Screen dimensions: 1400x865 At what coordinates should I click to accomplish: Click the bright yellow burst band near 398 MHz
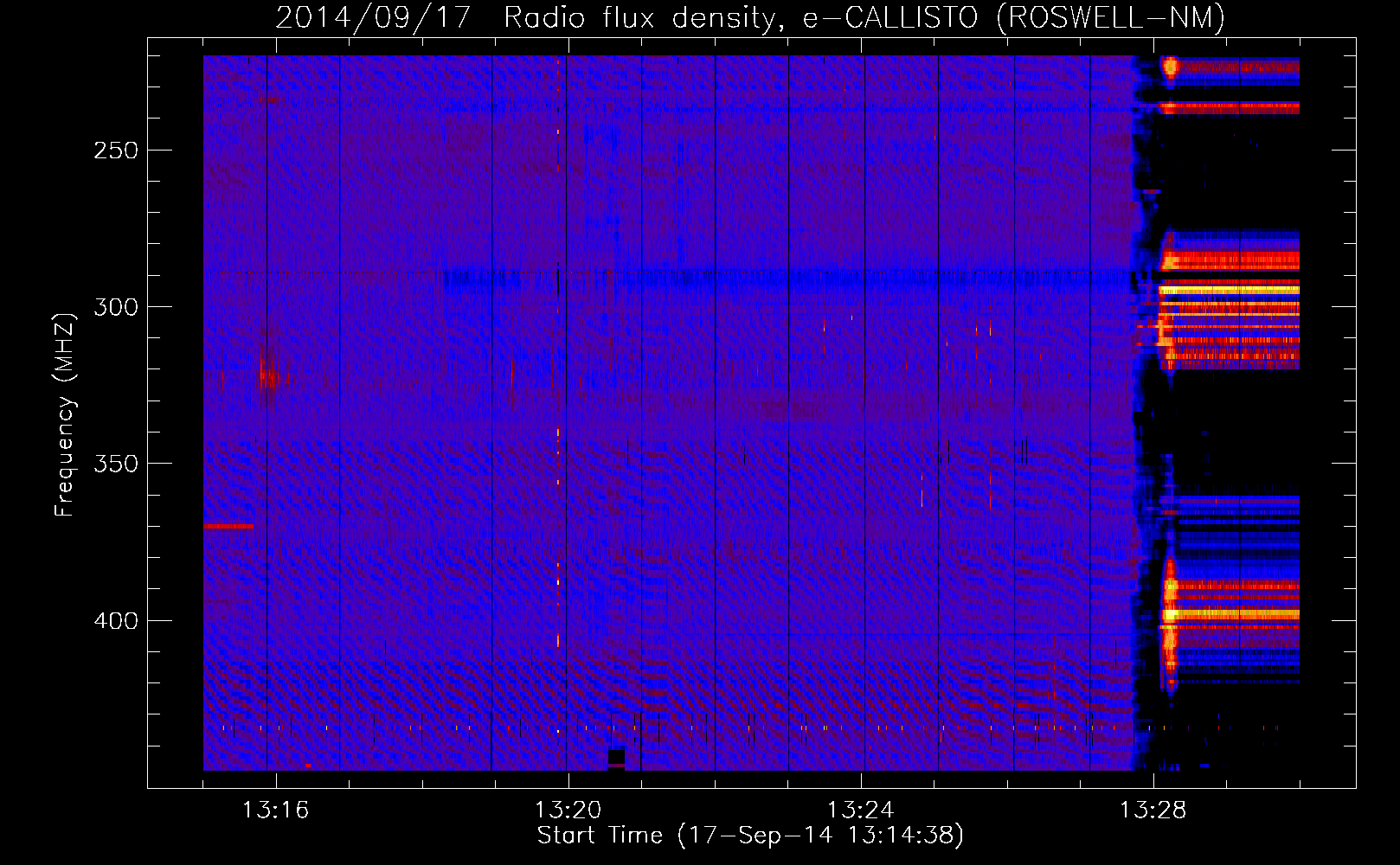(x=1230, y=614)
